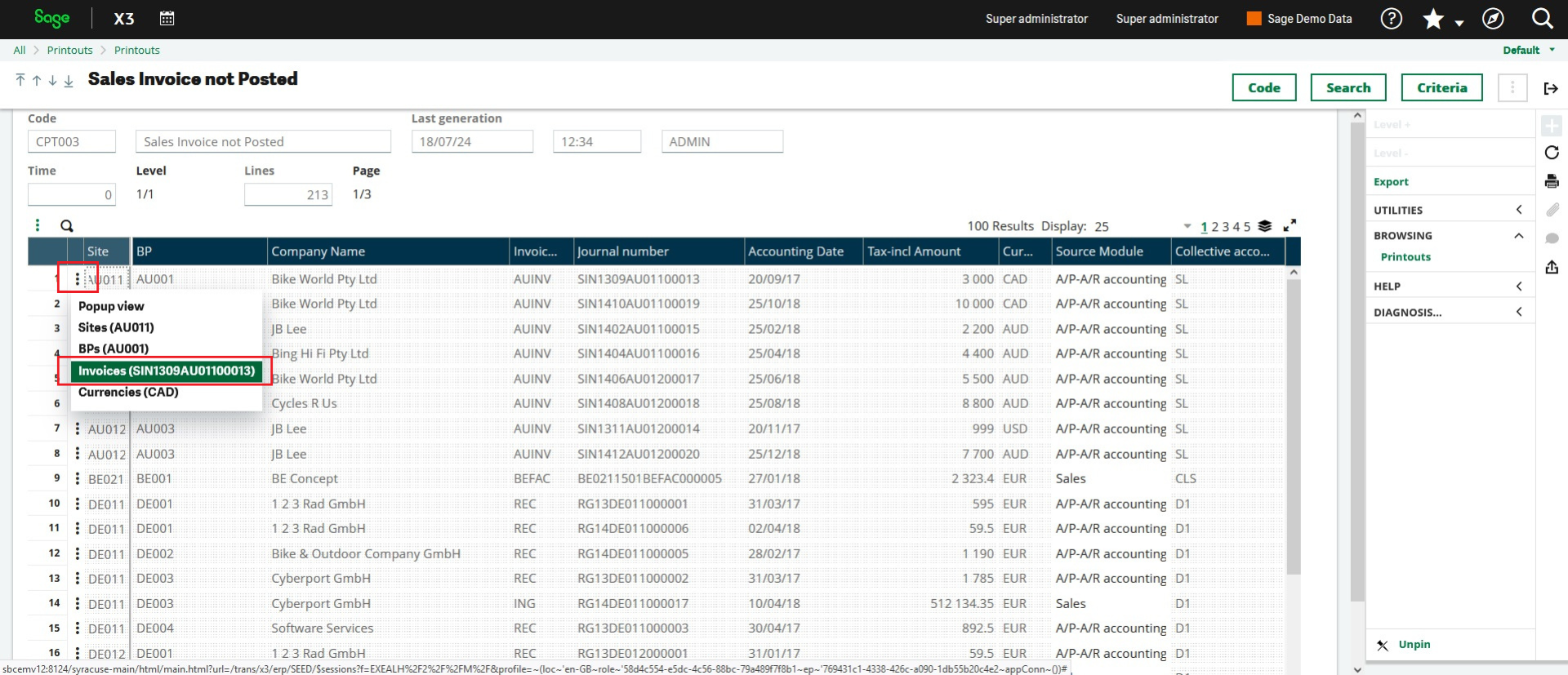Select Sites (AU011) menu entry
The image size is (1568, 675).
(116, 327)
